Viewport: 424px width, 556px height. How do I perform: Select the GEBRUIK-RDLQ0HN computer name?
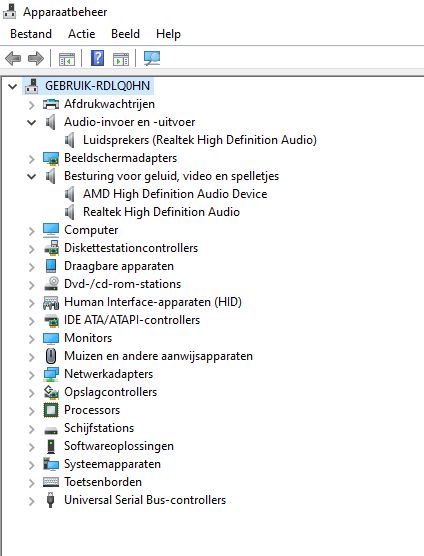pyautogui.click(x=97, y=86)
